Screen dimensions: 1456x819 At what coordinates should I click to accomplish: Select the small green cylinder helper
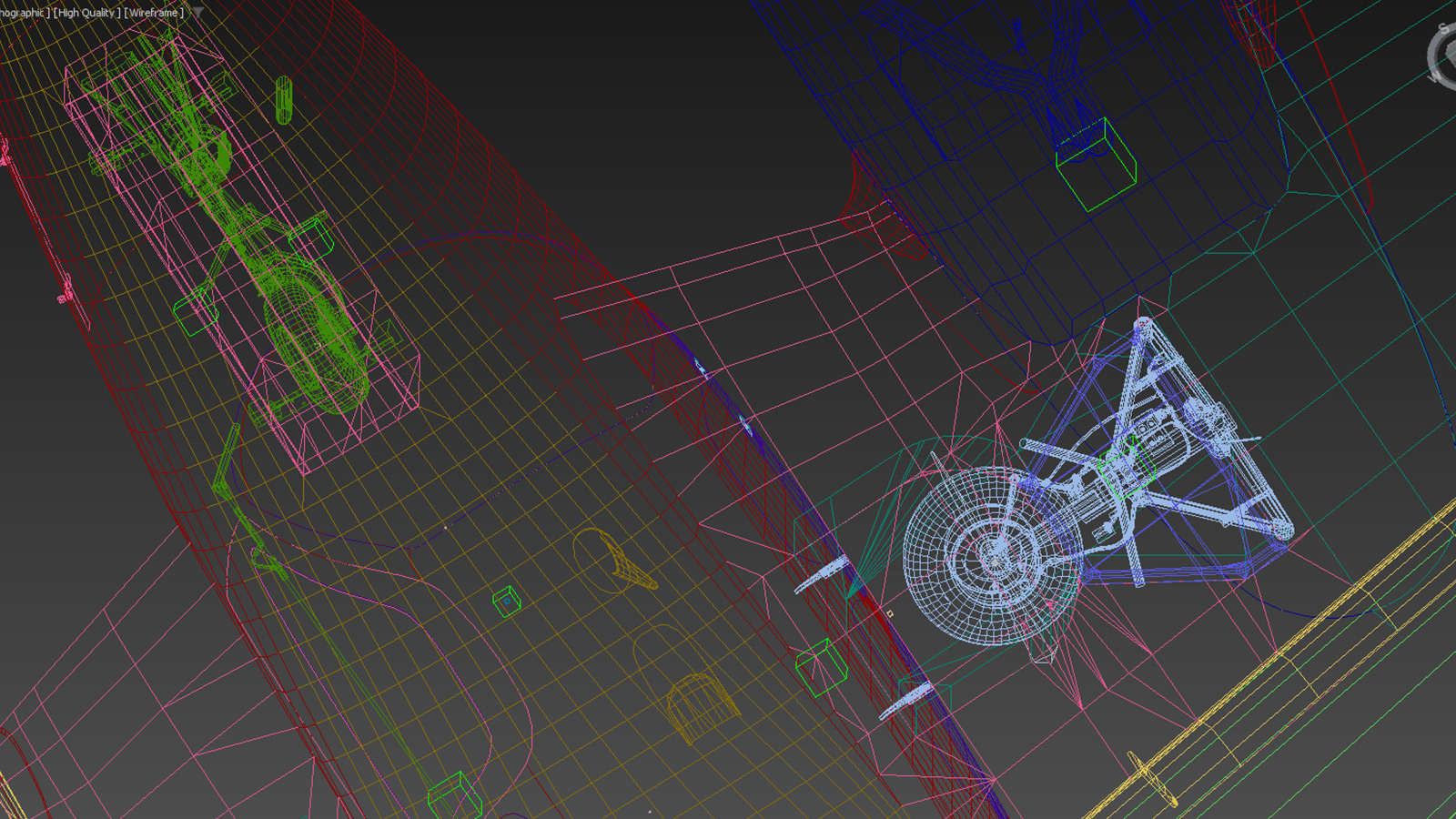284,99
